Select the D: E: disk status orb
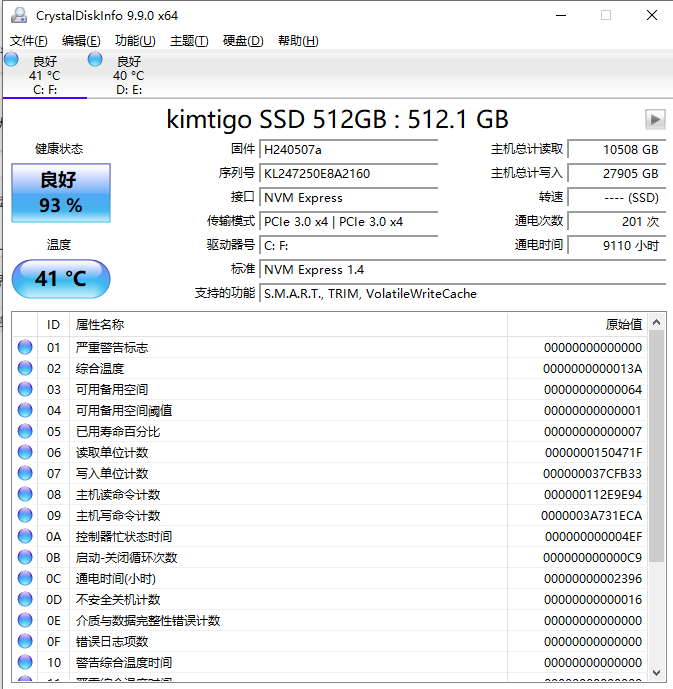This screenshot has width=673, height=689. (x=95, y=59)
